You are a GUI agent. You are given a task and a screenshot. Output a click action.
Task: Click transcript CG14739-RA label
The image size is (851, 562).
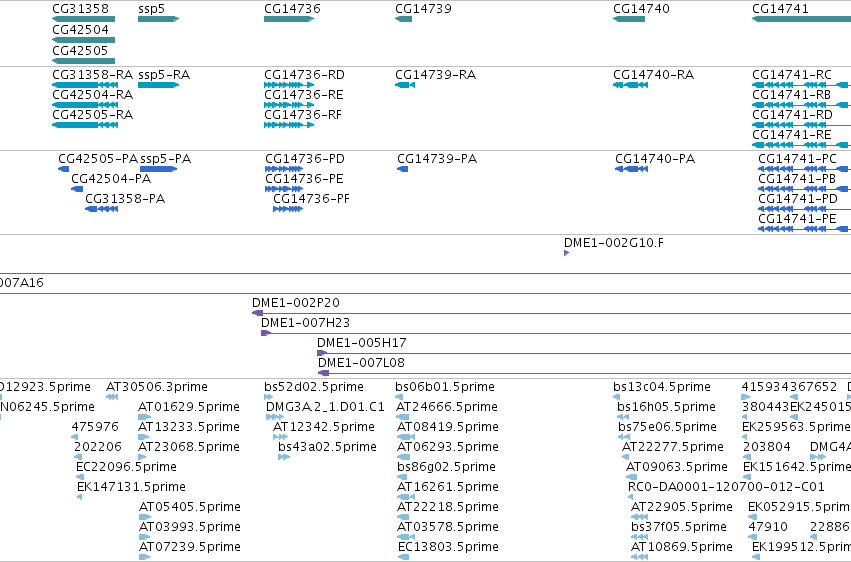(x=435, y=75)
